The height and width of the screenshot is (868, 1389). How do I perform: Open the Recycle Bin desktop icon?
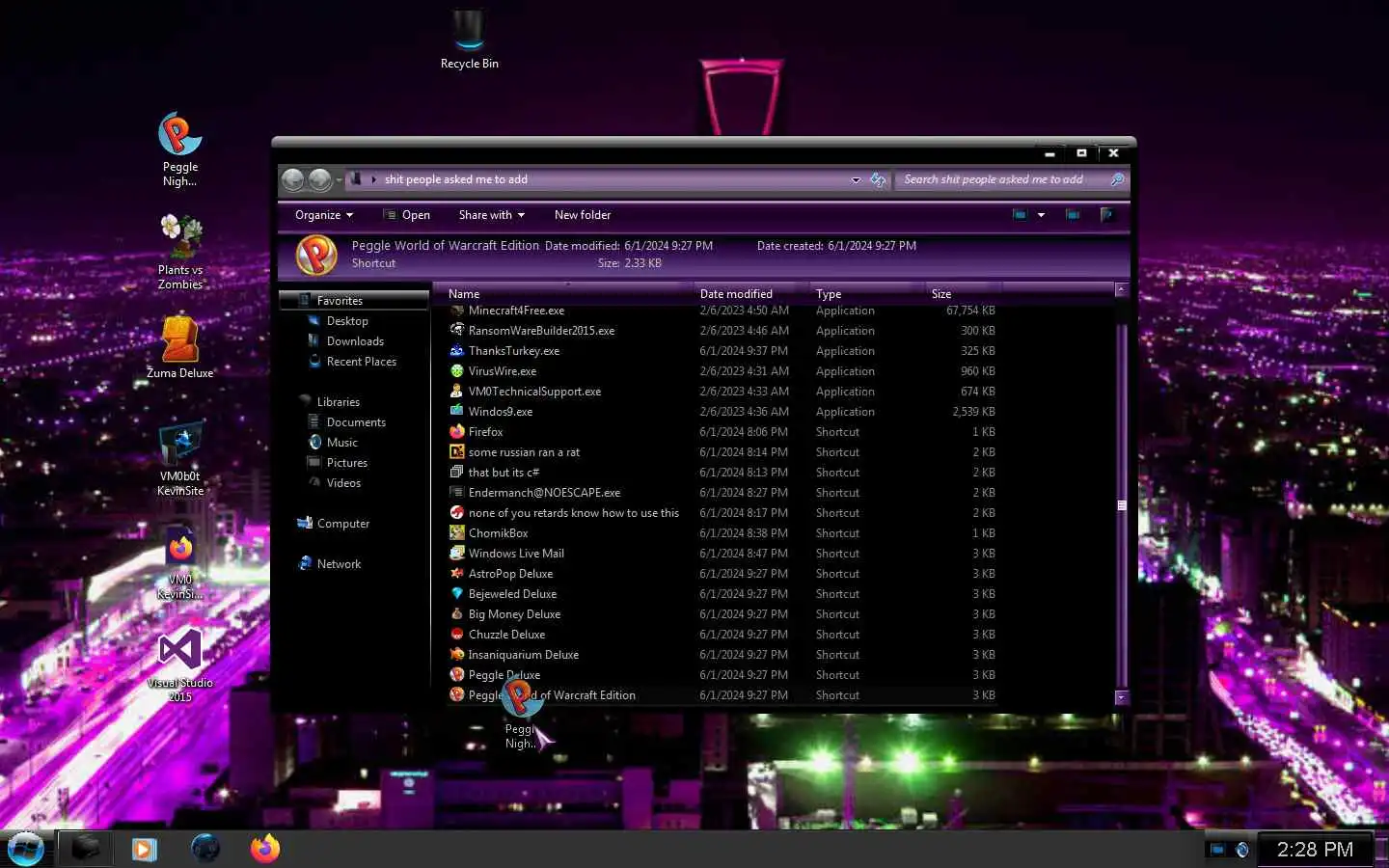pyautogui.click(x=469, y=39)
